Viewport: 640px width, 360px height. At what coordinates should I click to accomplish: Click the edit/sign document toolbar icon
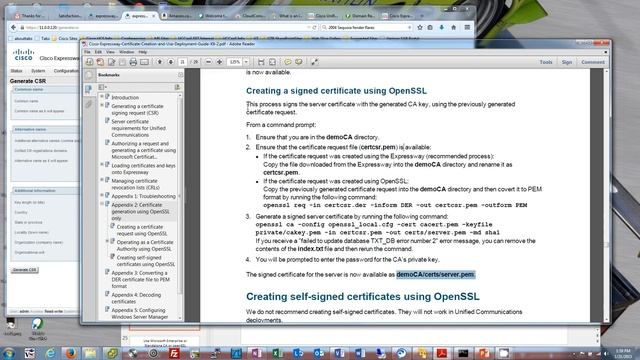click(x=111, y=62)
